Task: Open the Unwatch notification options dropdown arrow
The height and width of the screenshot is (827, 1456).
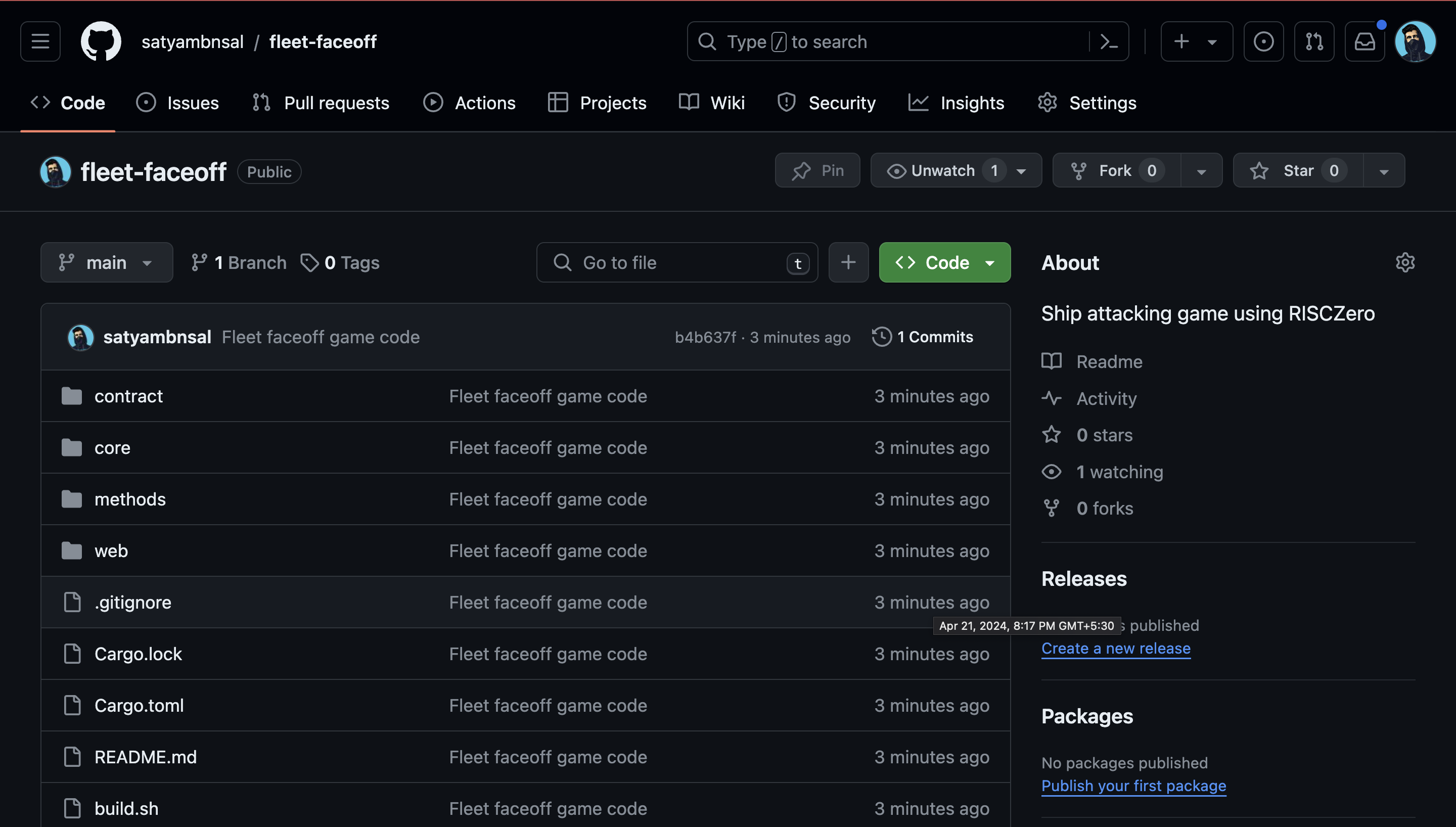Action: tap(1021, 171)
